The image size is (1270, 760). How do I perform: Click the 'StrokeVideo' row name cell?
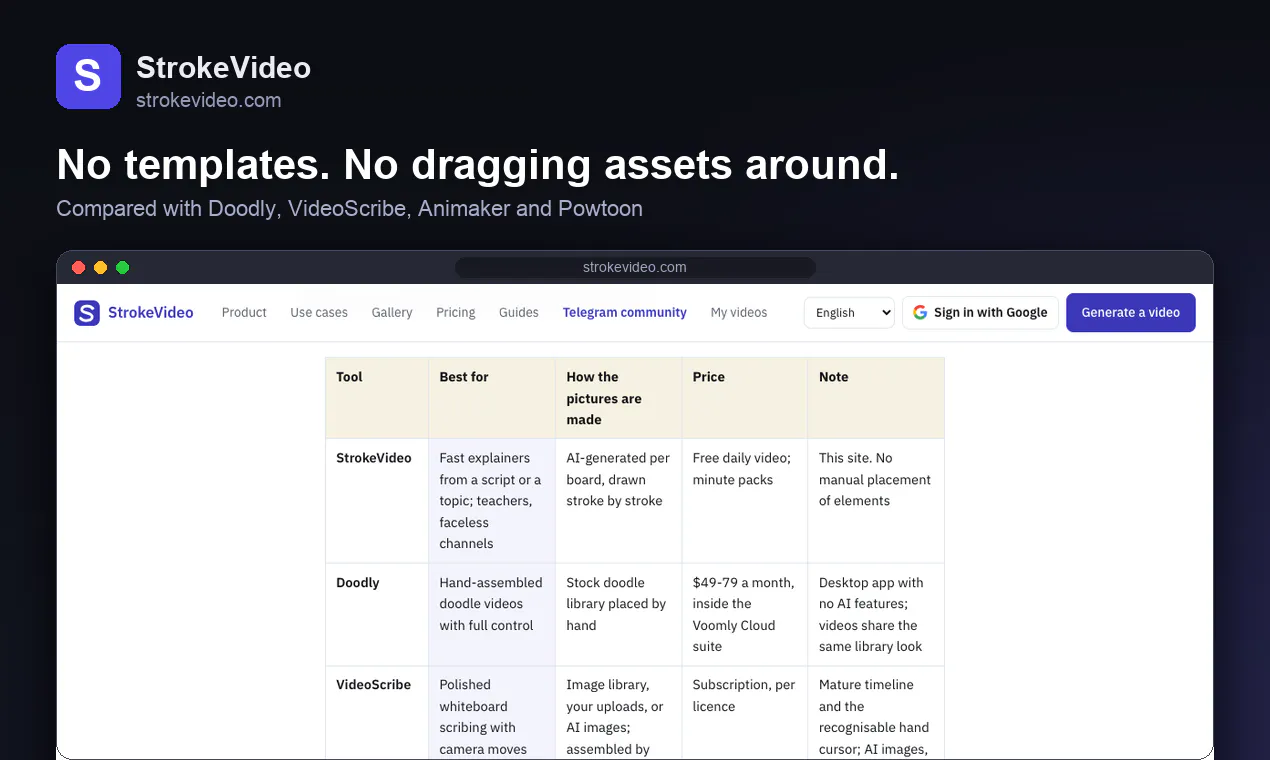pyautogui.click(x=377, y=501)
